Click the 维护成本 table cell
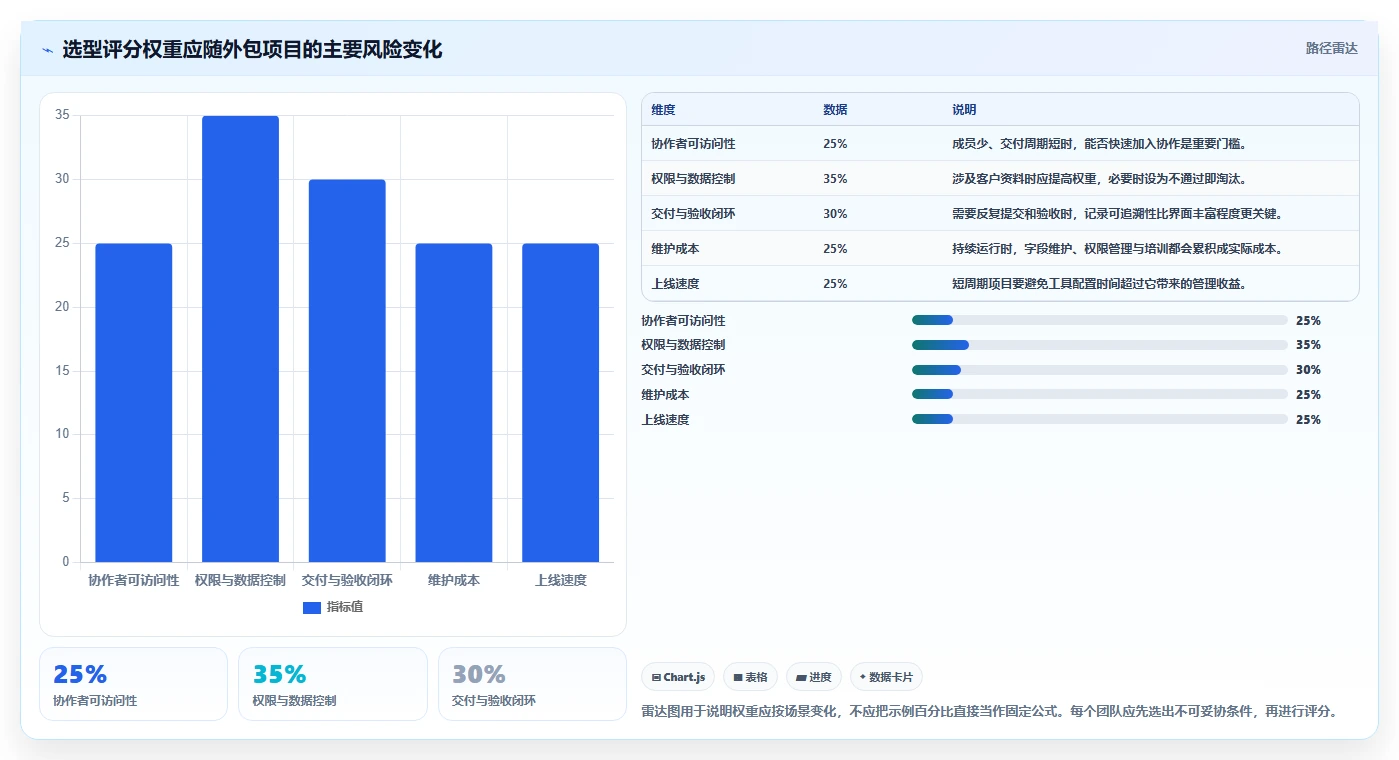Screen dimensions: 1399x760 point(675,249)
